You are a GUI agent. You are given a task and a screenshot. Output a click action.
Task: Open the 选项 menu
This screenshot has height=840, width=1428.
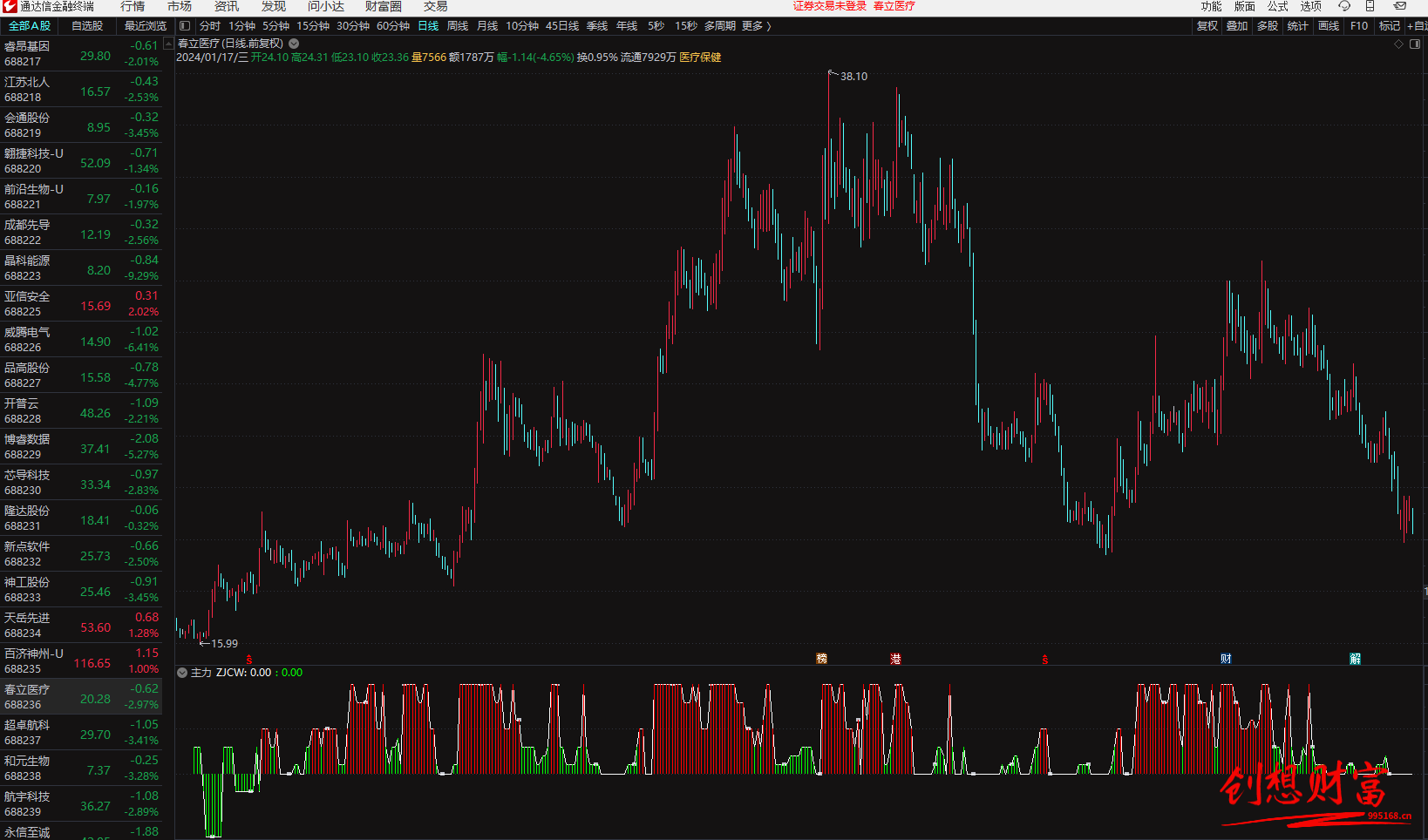(x=1311, y=6)
